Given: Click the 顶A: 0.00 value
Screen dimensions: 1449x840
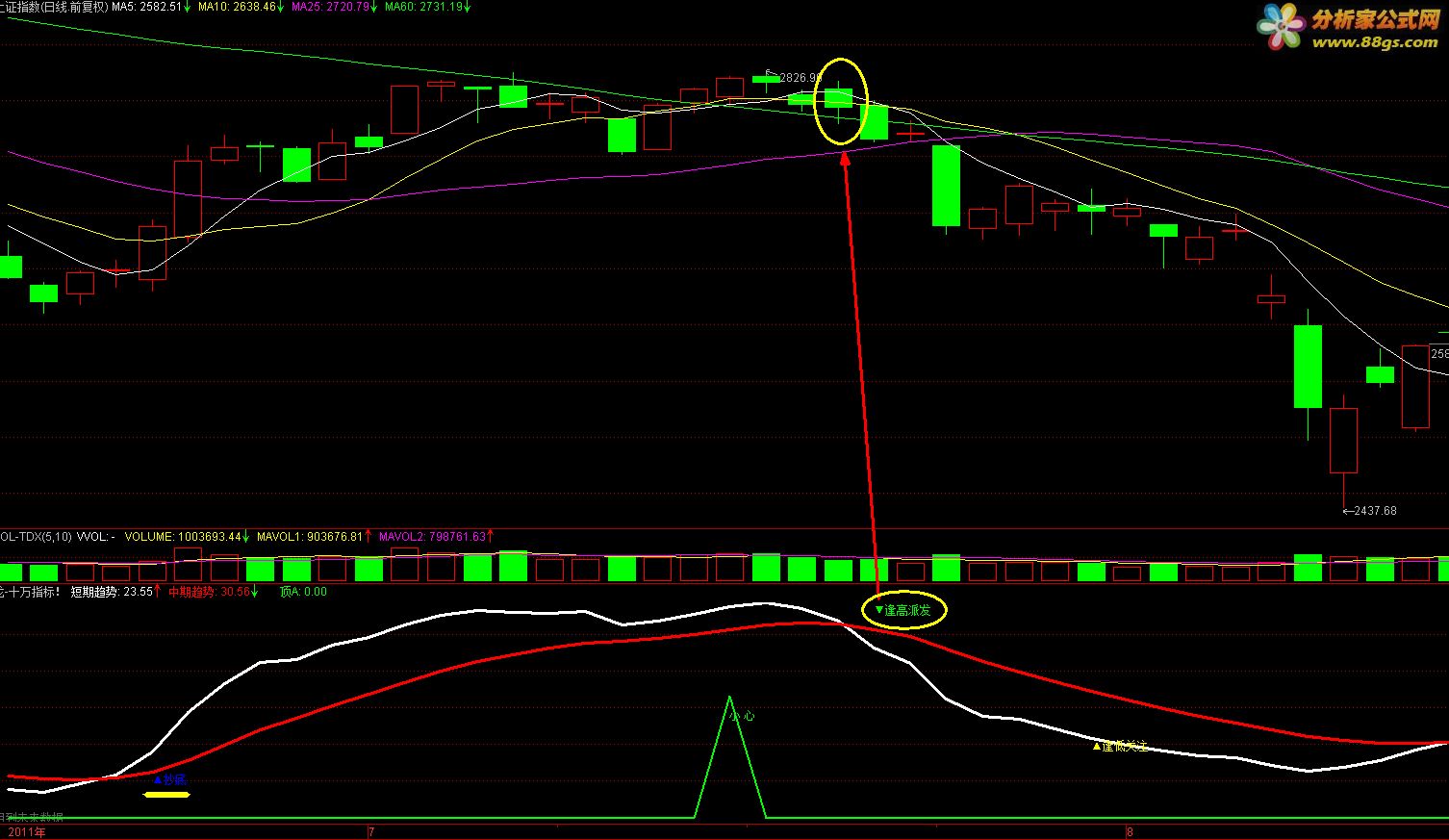Looking at the screenshot, I should [303, 593].
